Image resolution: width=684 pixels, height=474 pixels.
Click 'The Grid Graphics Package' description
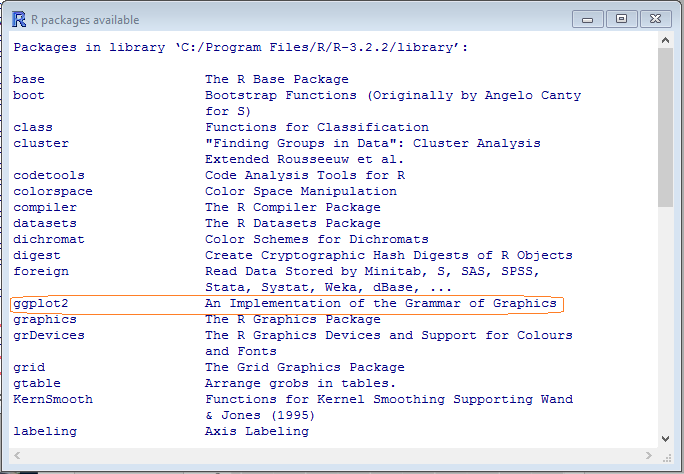point(305,368)
